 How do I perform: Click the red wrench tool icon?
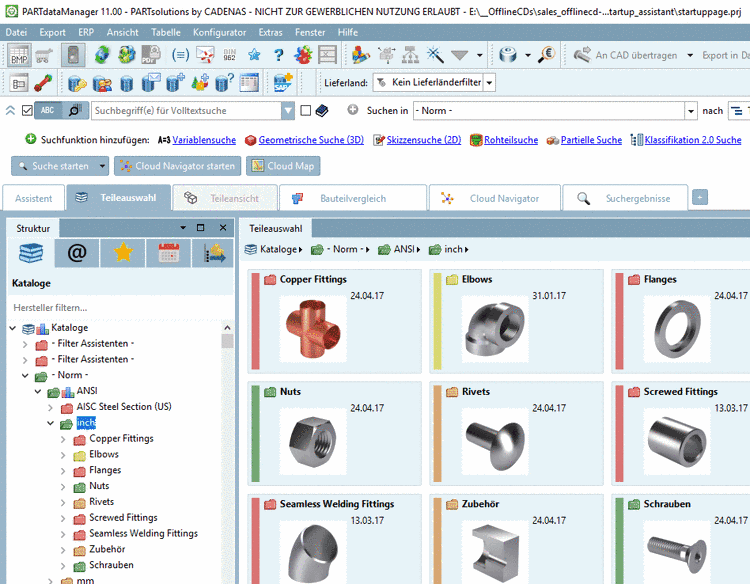tap(44, 83)
